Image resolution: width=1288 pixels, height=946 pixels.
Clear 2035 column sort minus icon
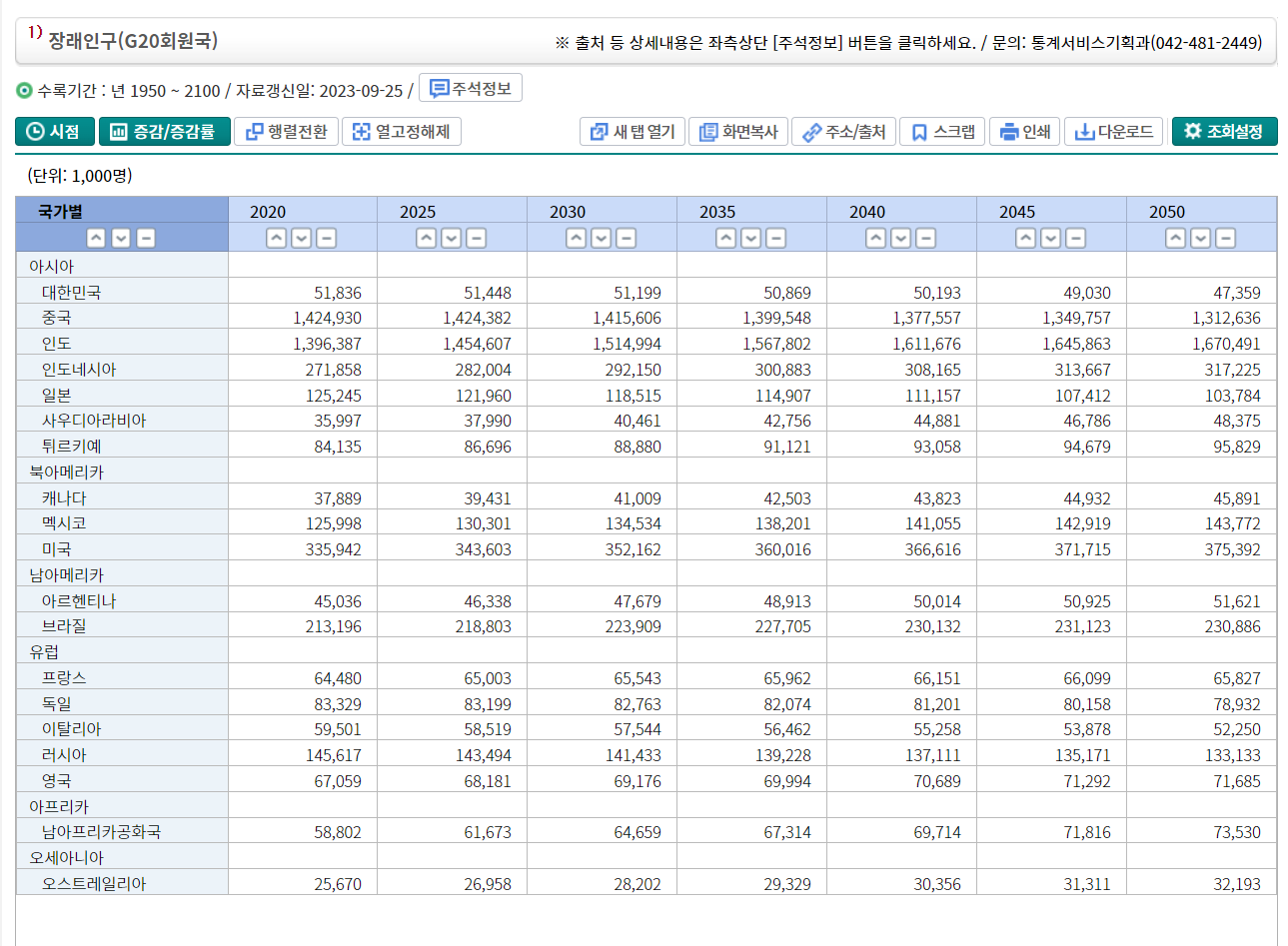click(x=775, y=238)
